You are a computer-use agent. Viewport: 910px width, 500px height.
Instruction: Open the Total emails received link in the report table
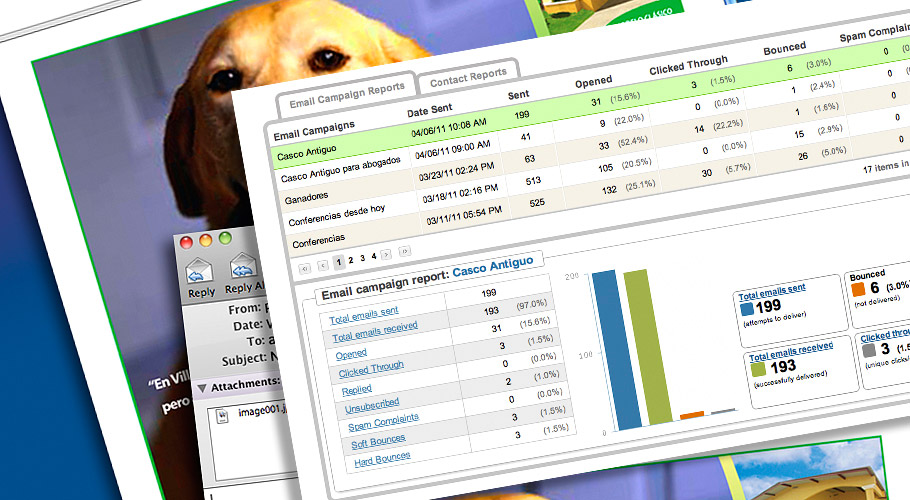click(375, 332)
